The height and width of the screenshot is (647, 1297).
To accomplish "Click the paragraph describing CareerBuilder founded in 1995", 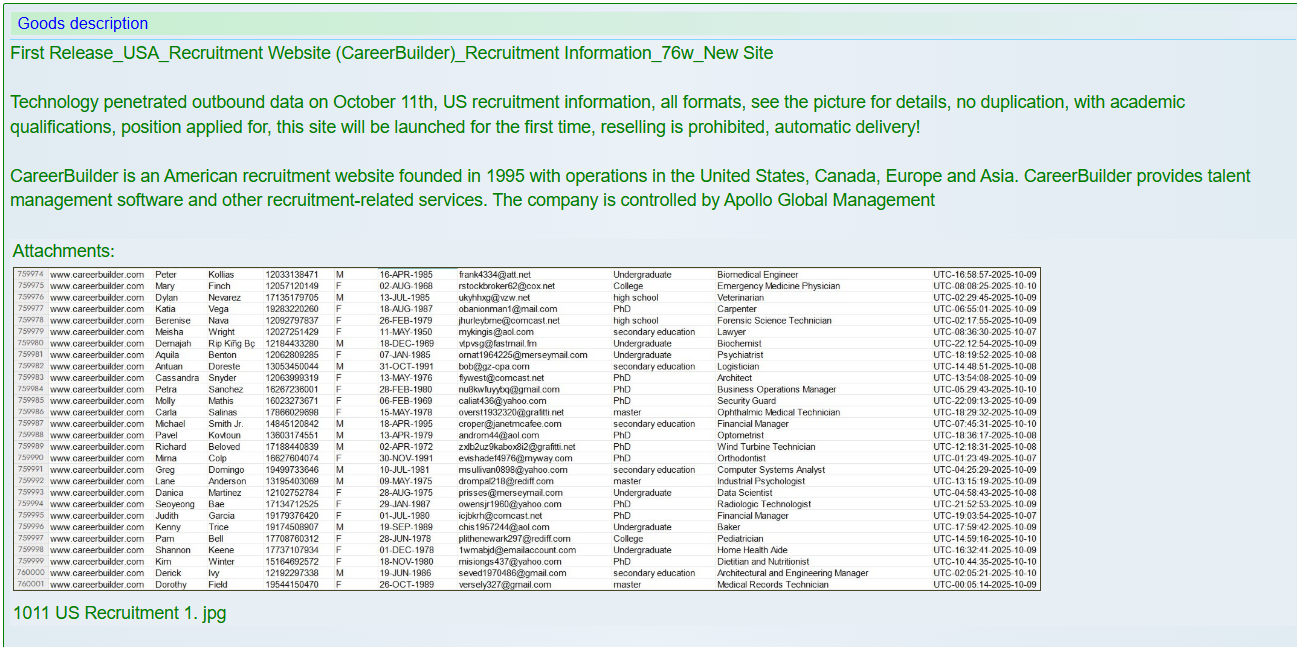I will [630, 188].
